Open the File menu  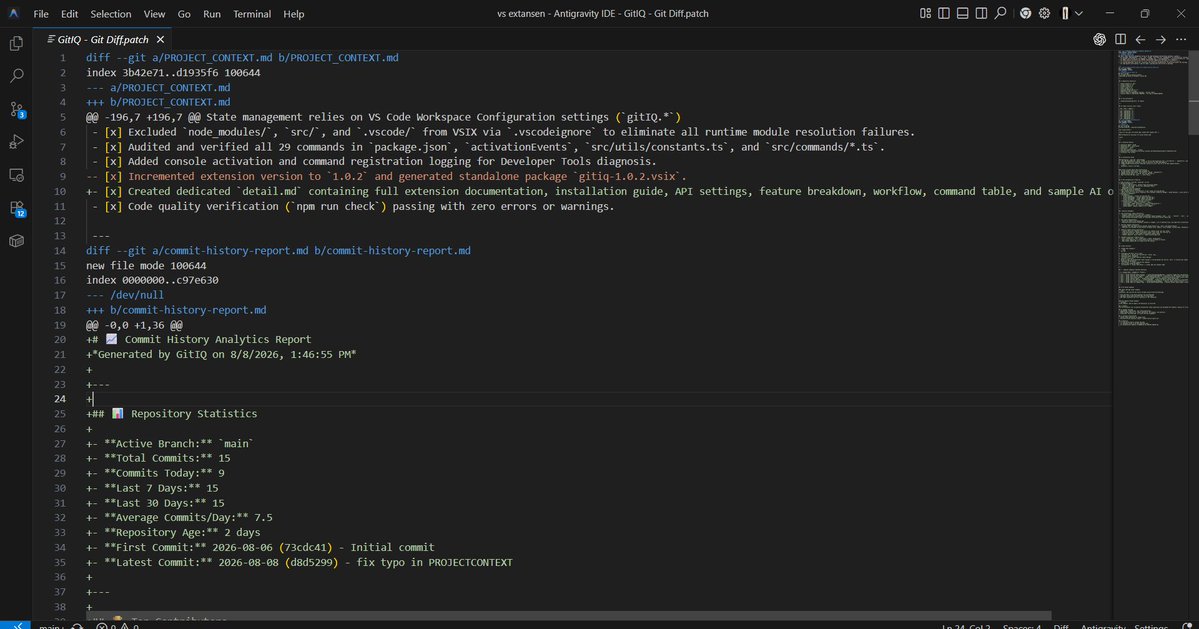click(41, 14)
